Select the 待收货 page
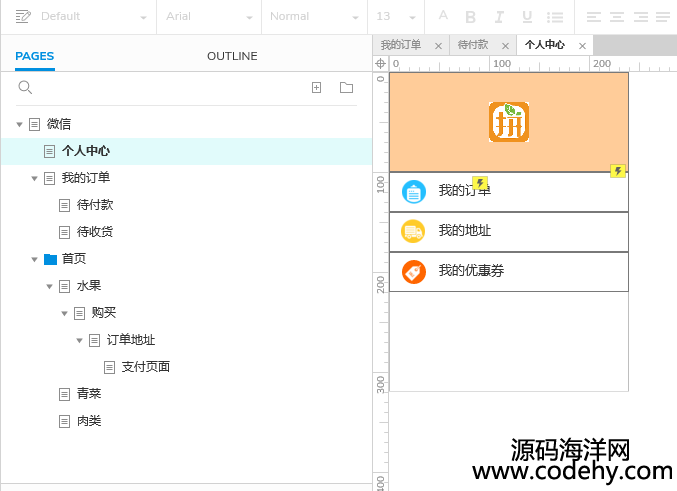 point(95,232)
